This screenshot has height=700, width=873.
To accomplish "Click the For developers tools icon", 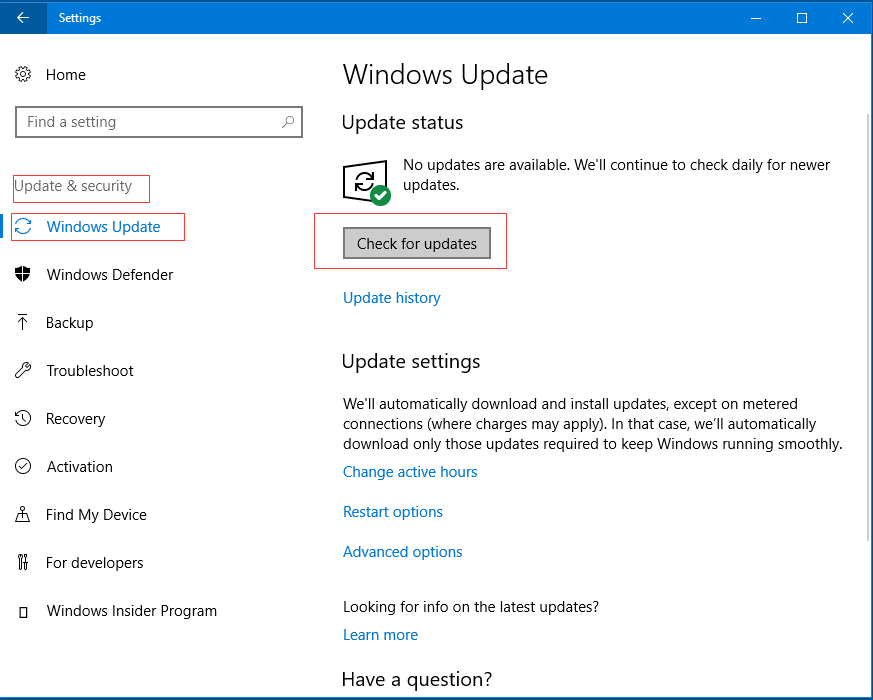I will (23, 562).
